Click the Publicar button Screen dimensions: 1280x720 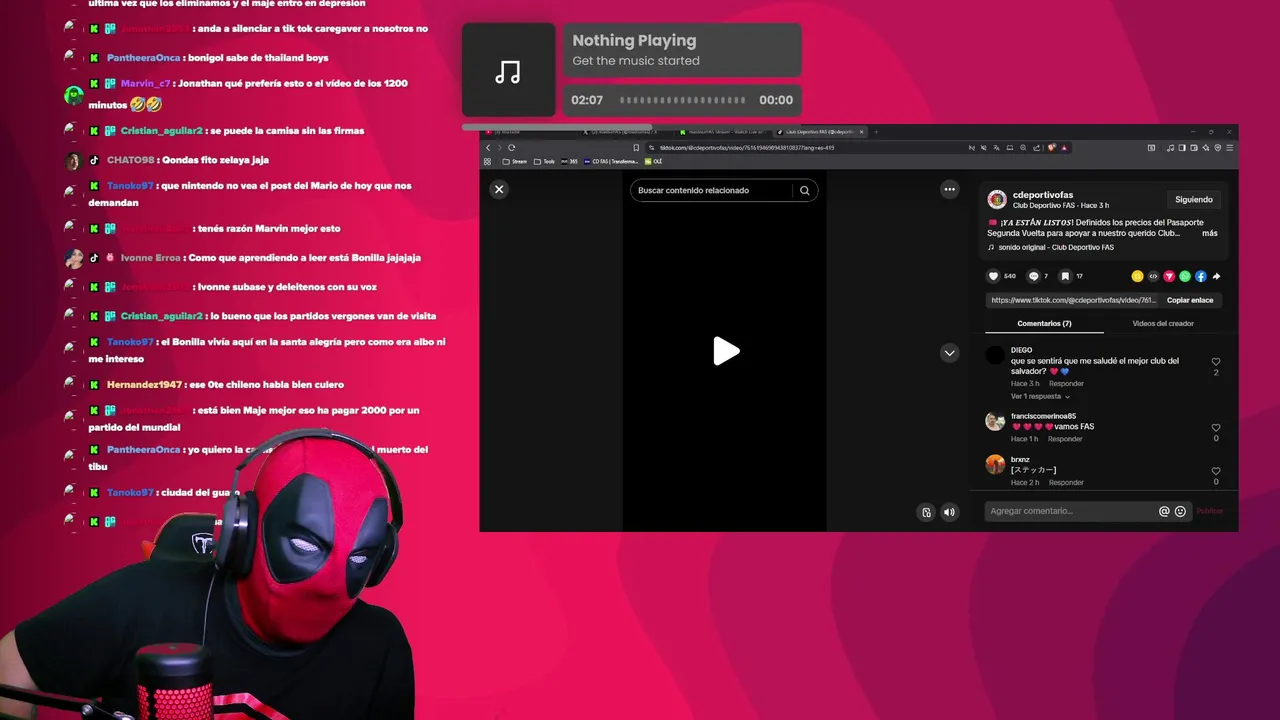coord(1209,511)
